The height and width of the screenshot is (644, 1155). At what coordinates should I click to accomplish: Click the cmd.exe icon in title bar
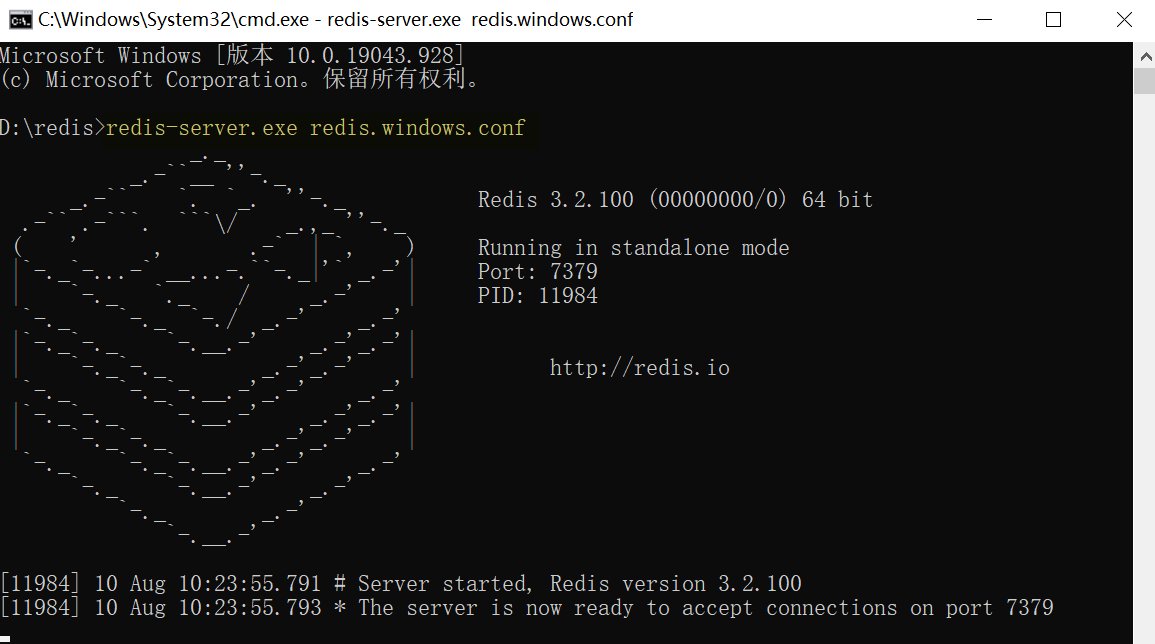coord(19,20)
